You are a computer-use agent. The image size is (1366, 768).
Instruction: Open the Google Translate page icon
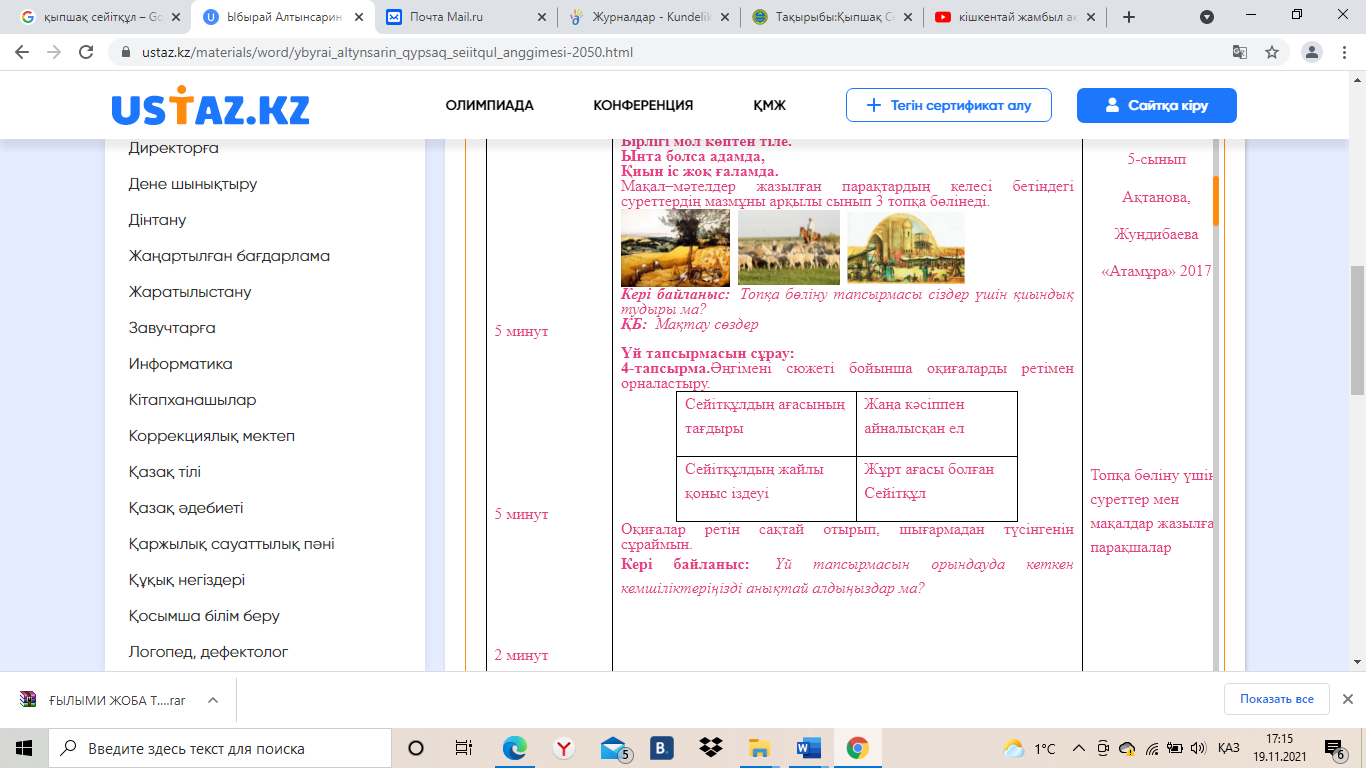1240,52
